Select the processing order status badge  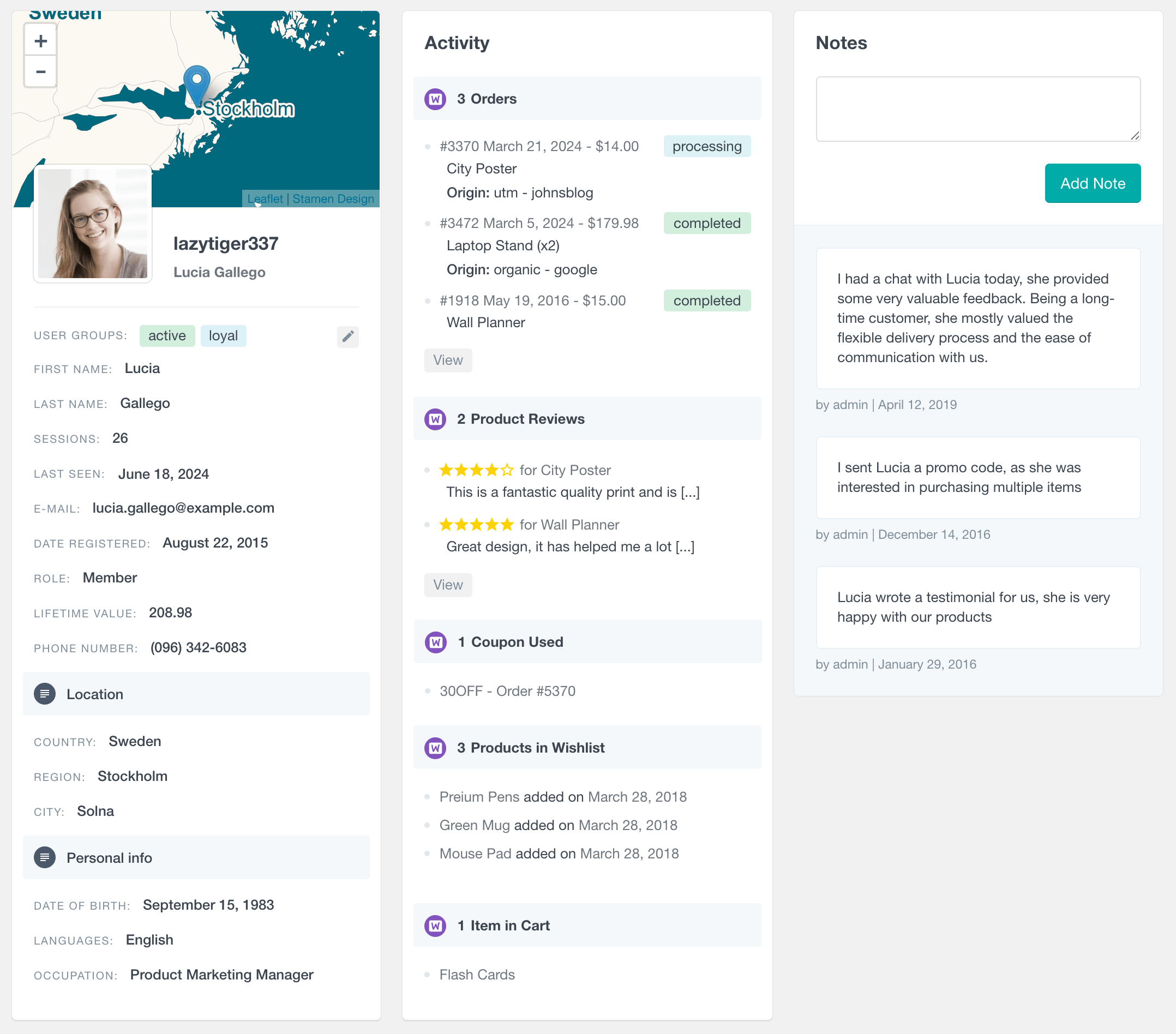pyautogui.click(x=707, y=147)
